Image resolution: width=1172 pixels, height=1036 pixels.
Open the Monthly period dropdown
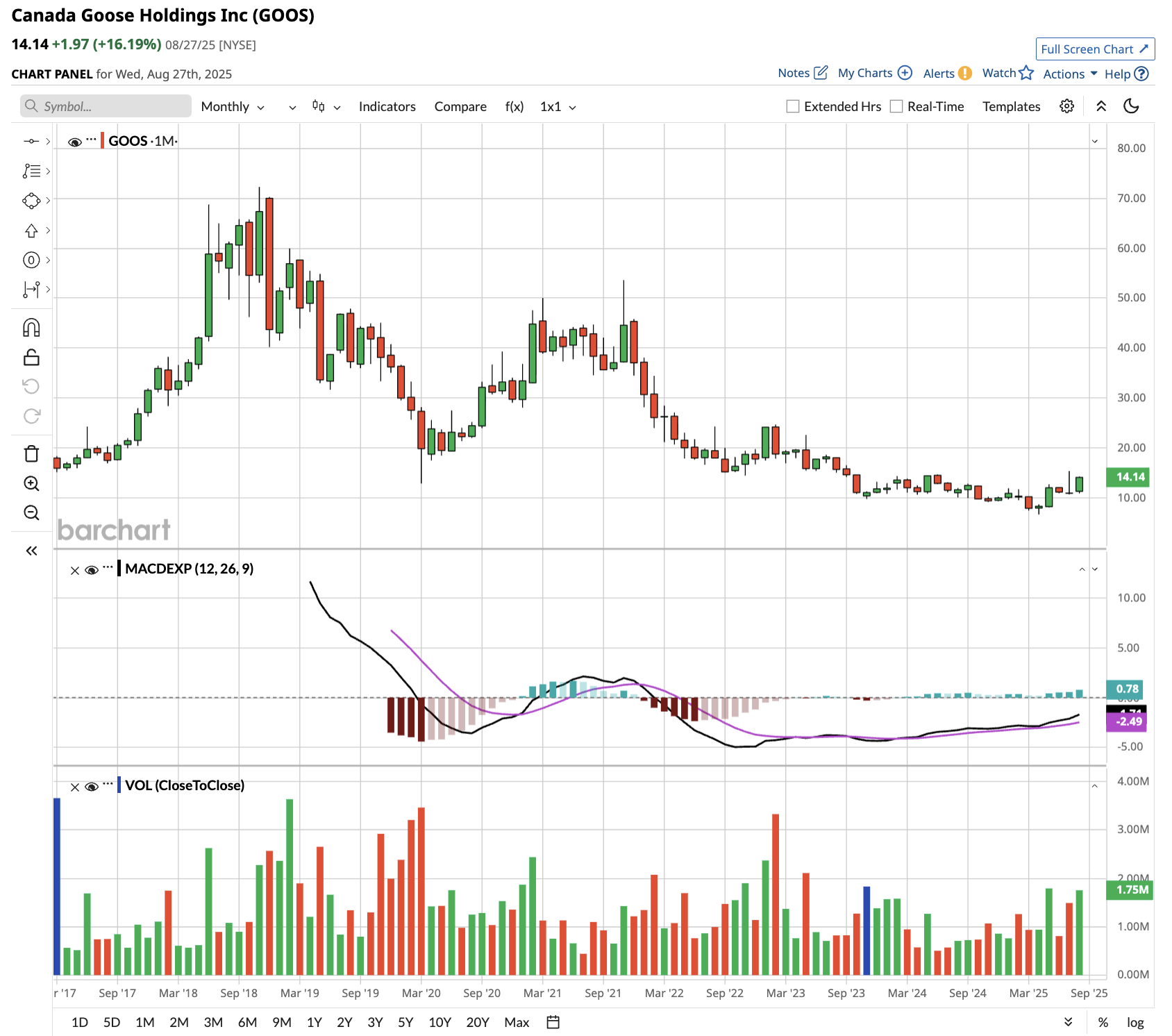click(233, 107)
